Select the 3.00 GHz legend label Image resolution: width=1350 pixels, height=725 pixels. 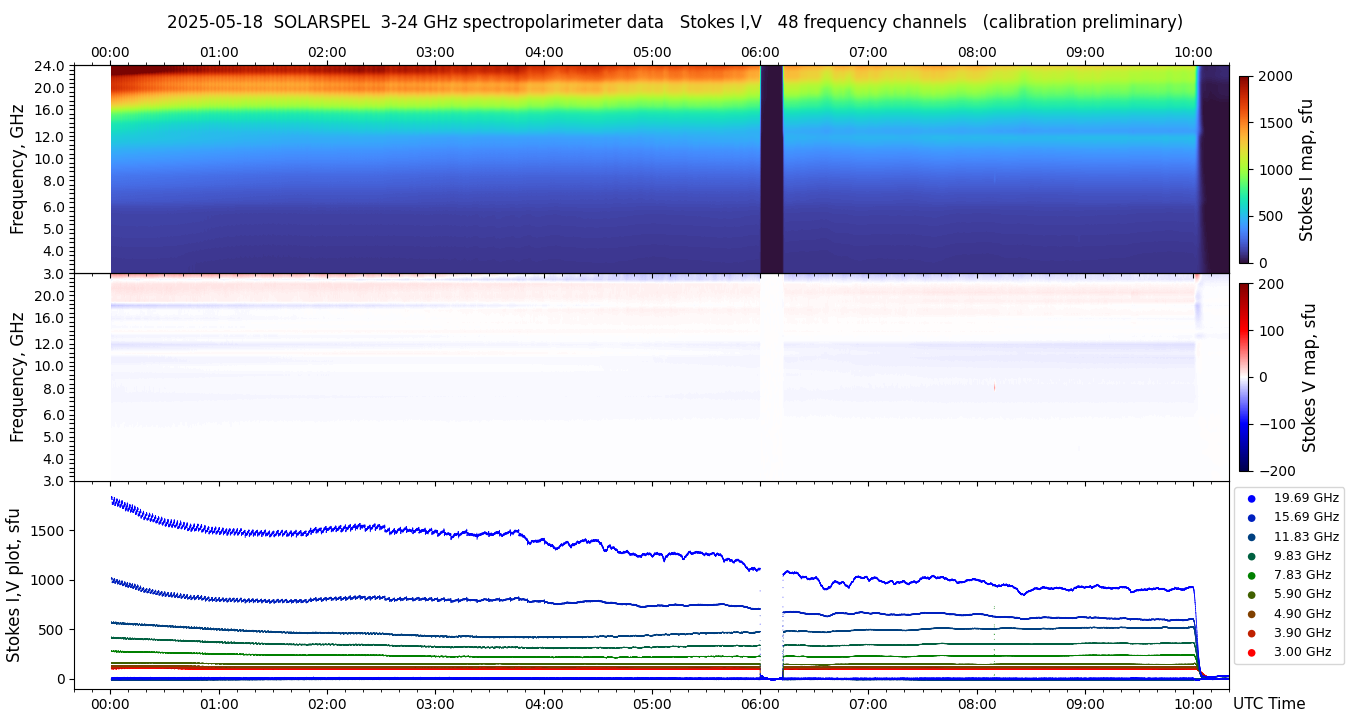(1302, 652)
